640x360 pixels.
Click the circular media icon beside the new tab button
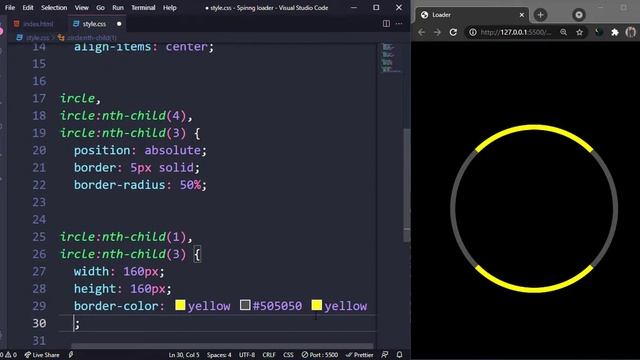coord(578,15)
